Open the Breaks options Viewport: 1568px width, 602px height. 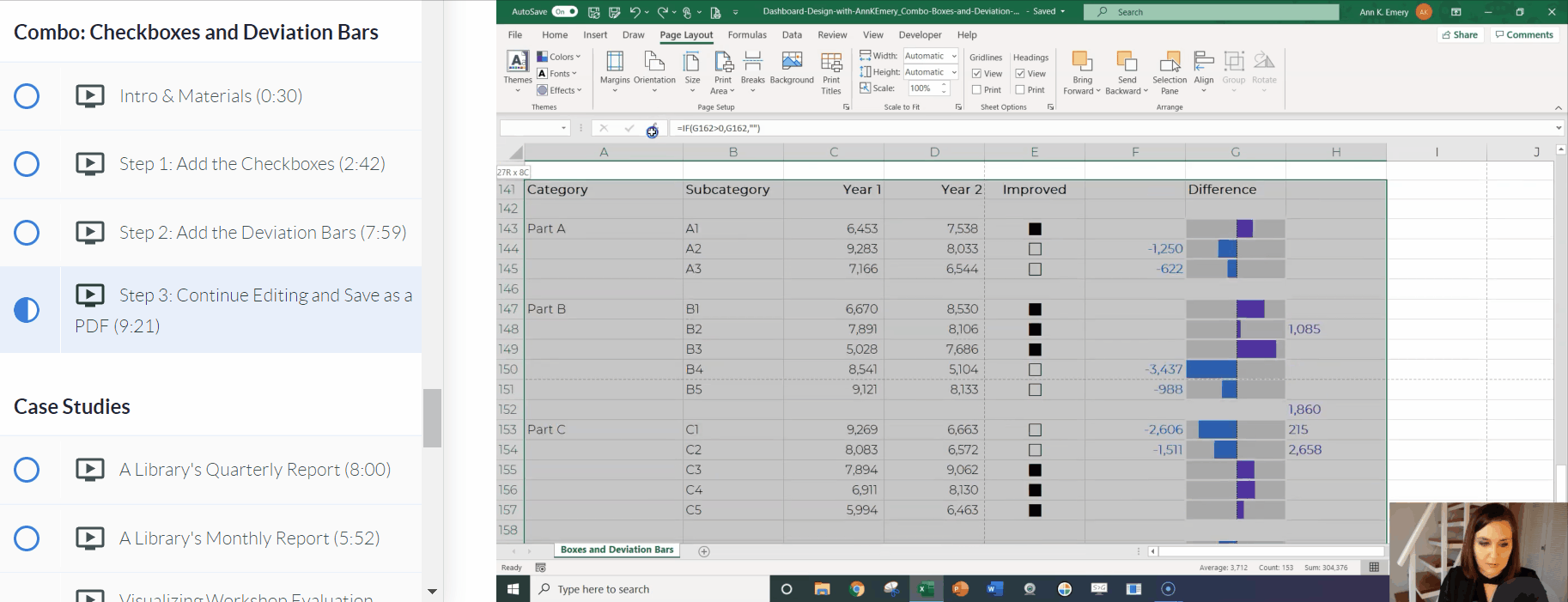click(752, 71)
